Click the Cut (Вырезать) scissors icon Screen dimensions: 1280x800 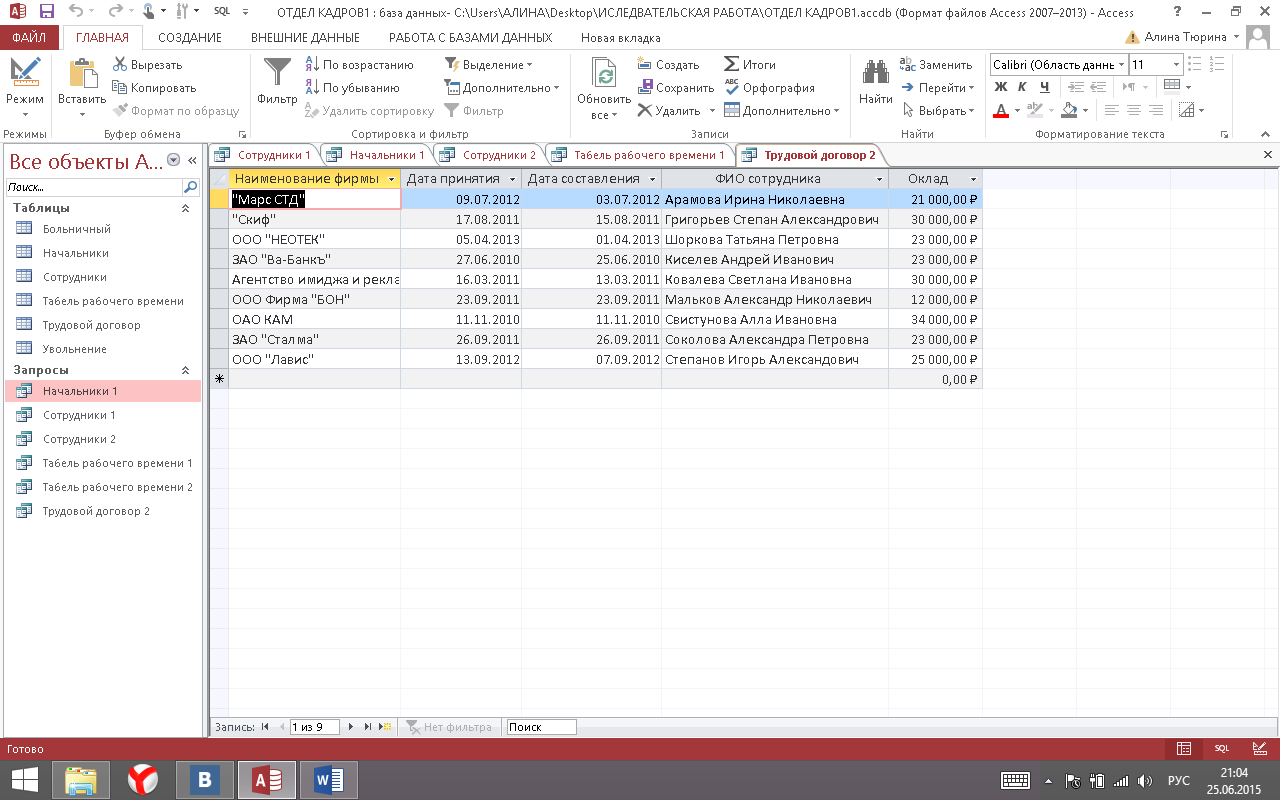pyautogui.click(x=120, y=65)
